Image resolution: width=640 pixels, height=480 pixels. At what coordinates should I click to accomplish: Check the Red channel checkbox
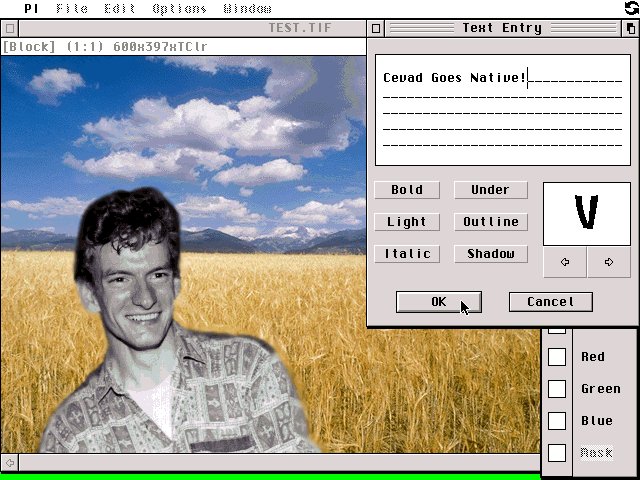click(x=557, y=357)
